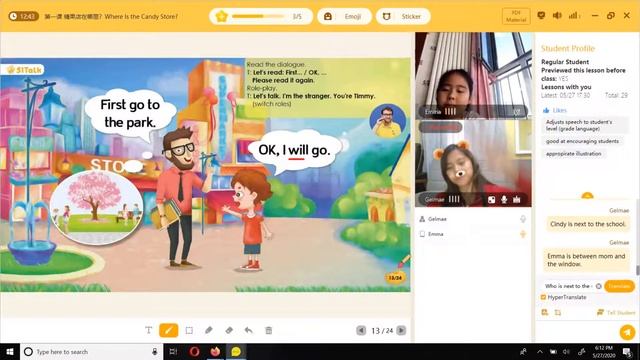Click the park picture circle on slide
The width and height of the screenshot is (640, 360).
click(97, 207)
